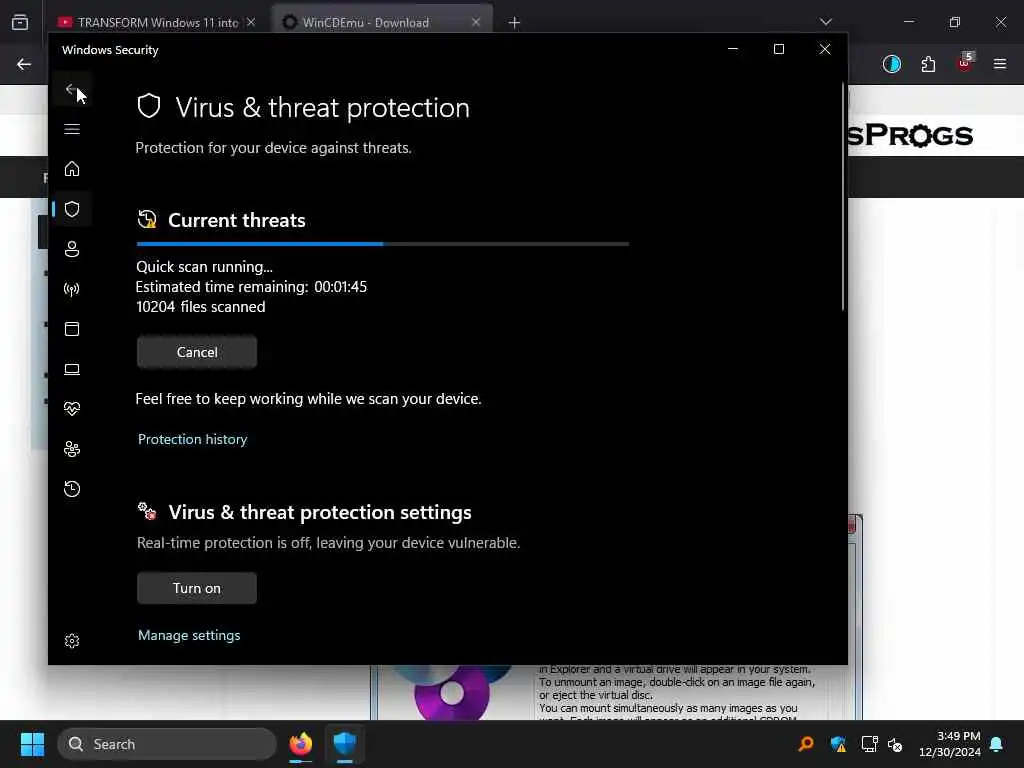Open the clock showing 3:49 PM
Viewport: 1024px width, 768px height.
pos(950,744)
